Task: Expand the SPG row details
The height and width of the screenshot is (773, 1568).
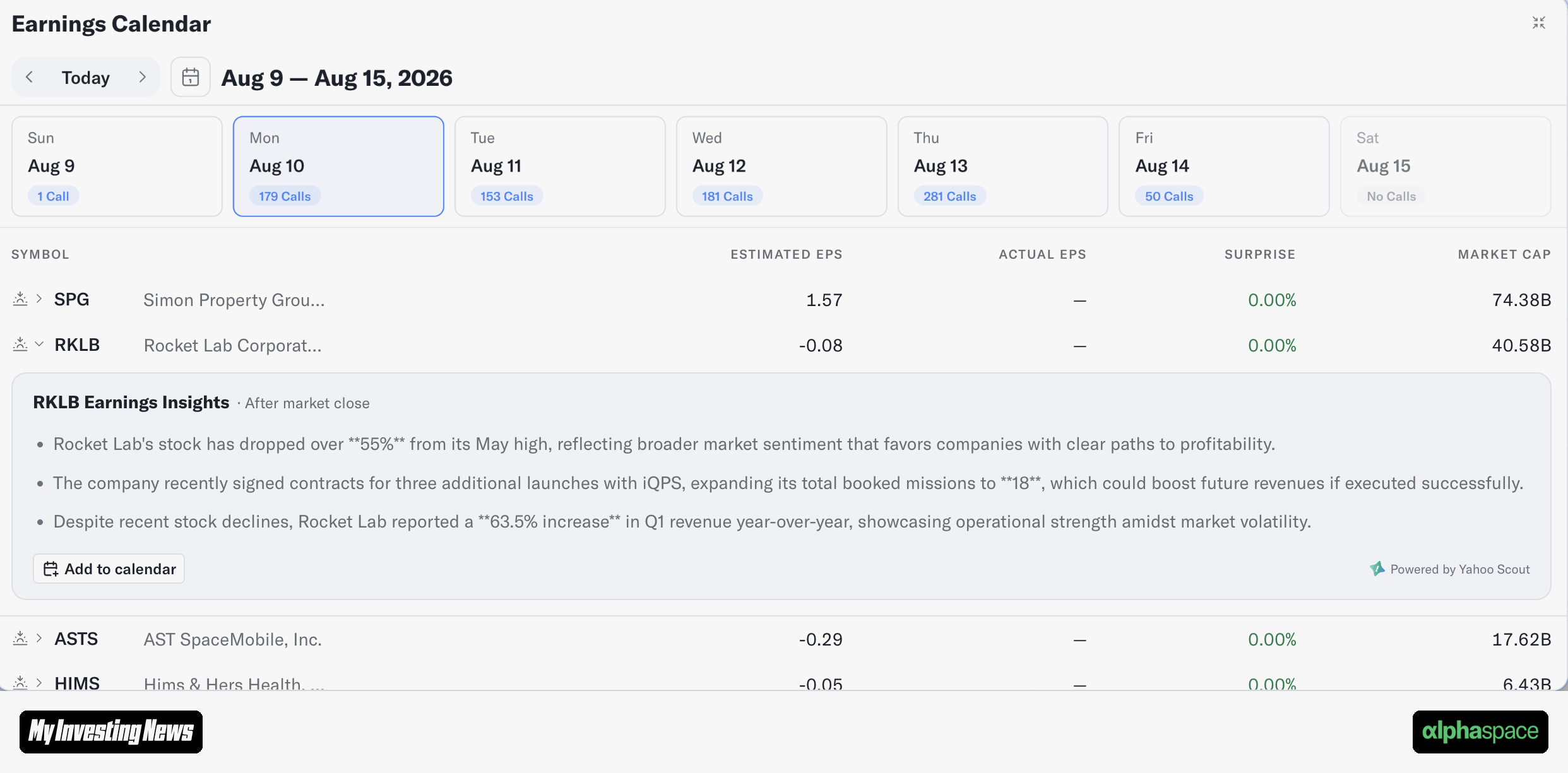Action: 39,298
